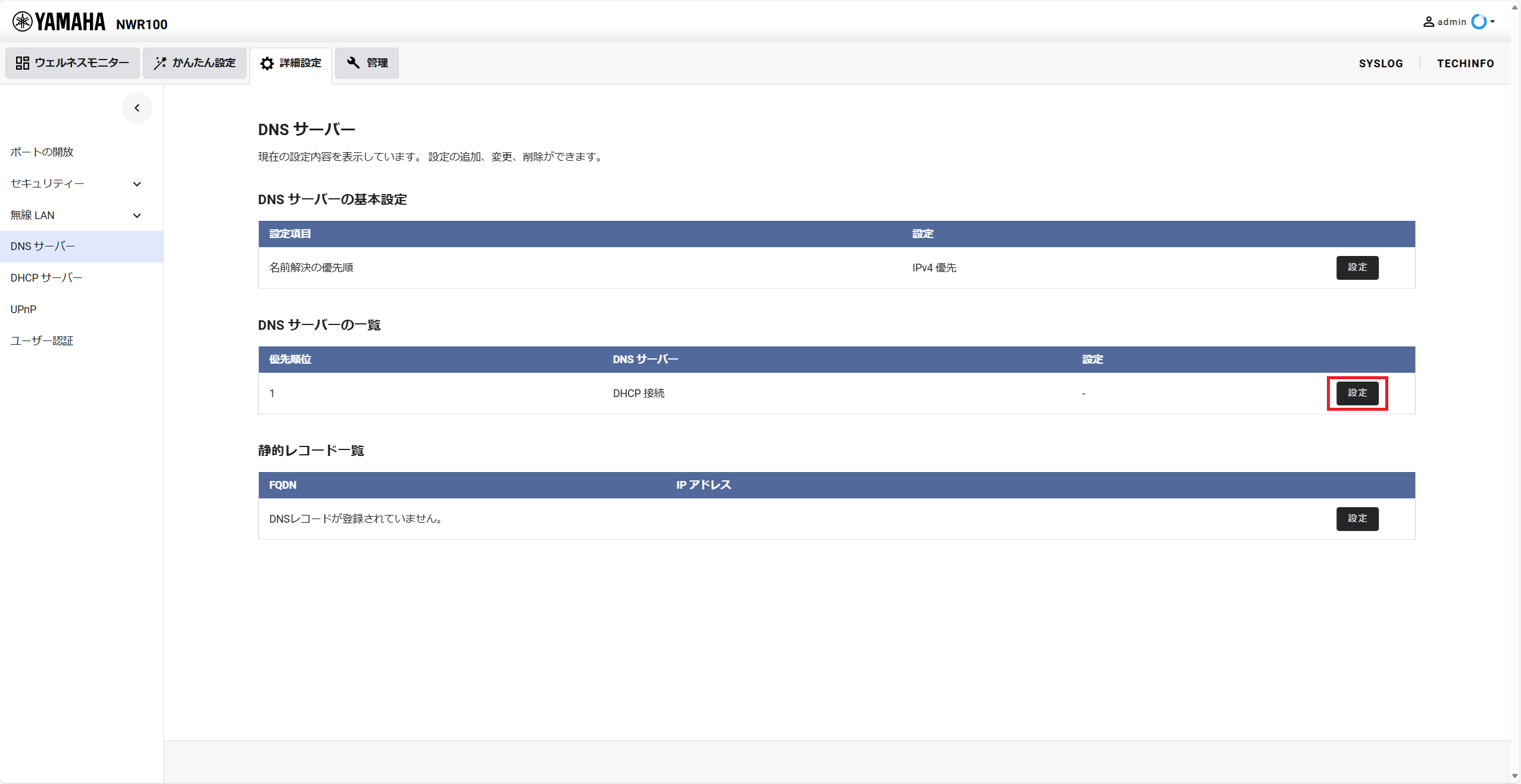Expand the セキュリティー menu chevron
The image size is (1521, 784).
[137, 184]
